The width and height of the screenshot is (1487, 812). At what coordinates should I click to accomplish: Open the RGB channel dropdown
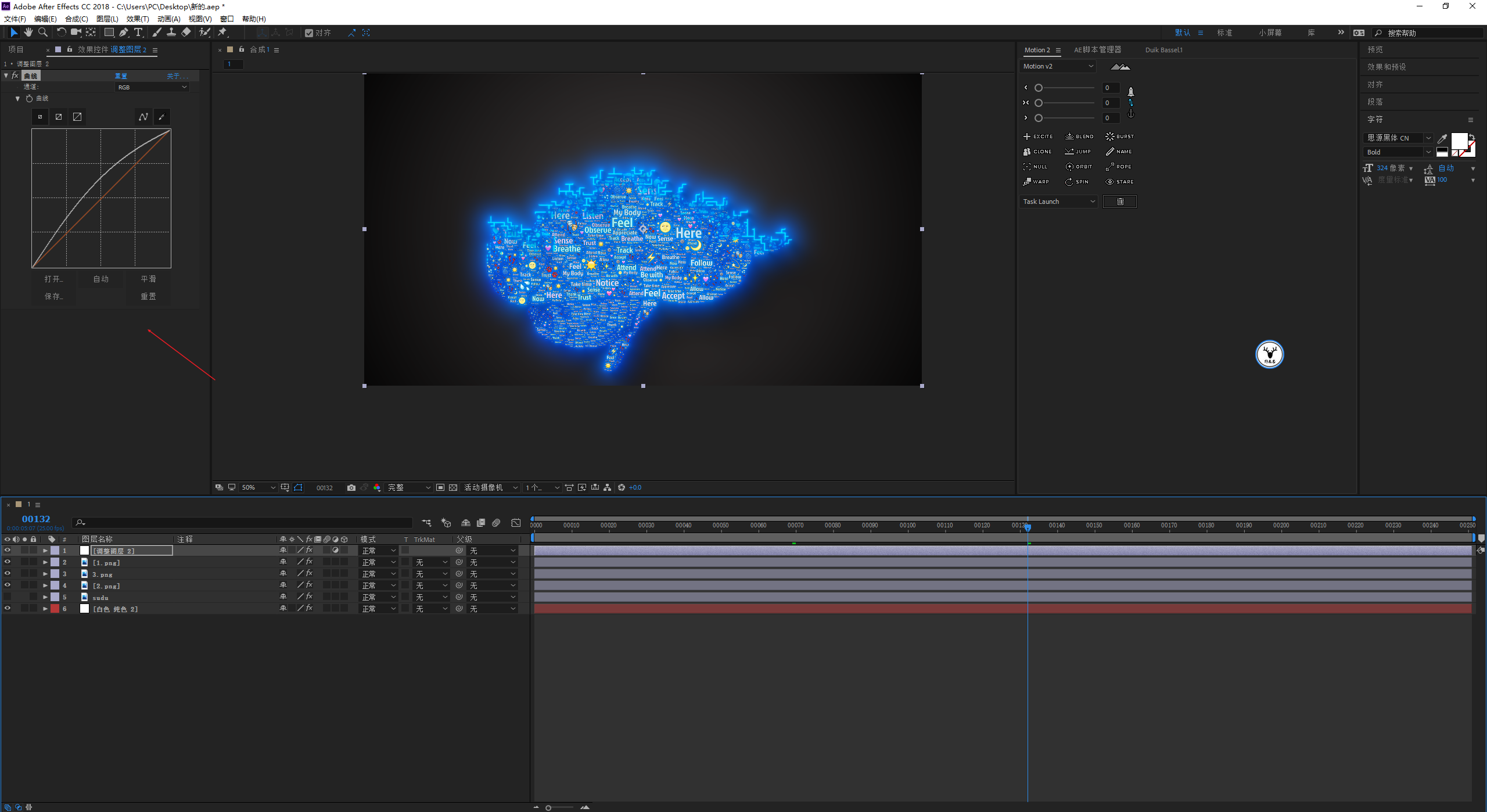(x=152, y=87)
